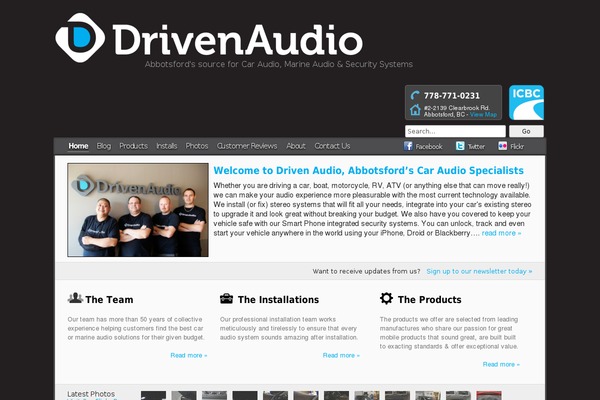Open the ICBC badge
600x400 pixels.
coord(526,102)
